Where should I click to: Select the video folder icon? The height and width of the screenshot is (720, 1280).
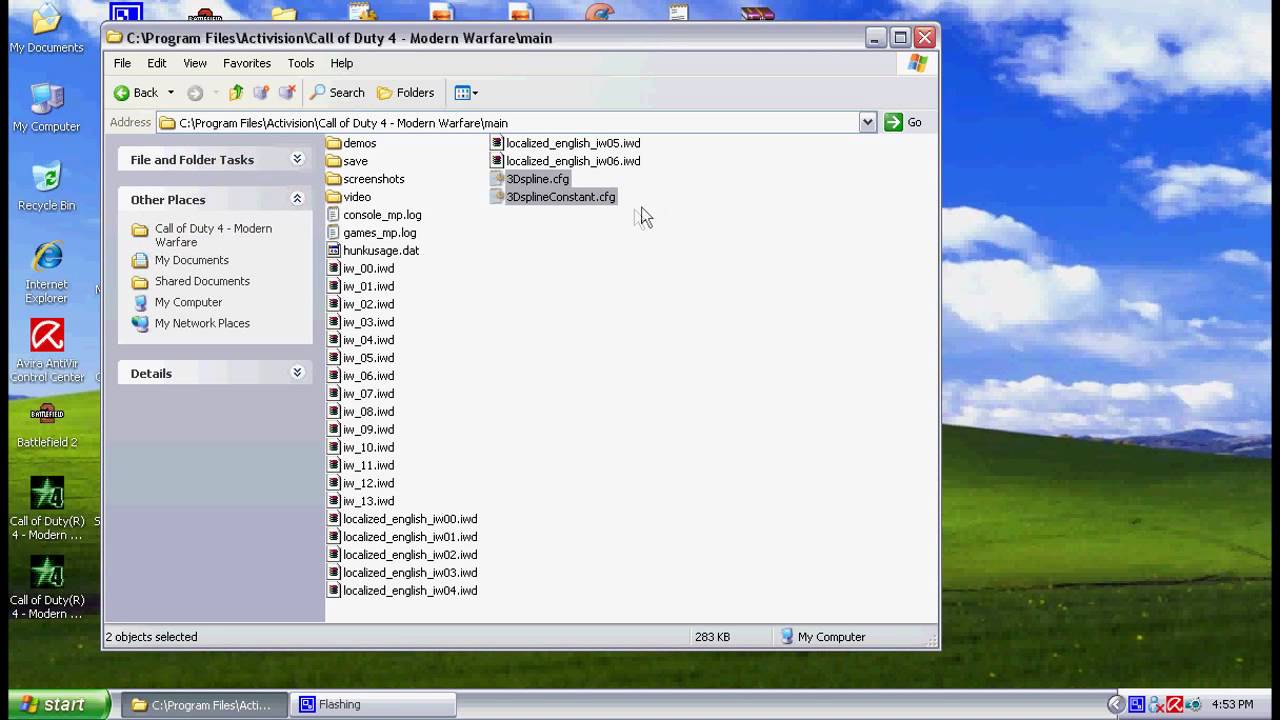coord(334,197)
